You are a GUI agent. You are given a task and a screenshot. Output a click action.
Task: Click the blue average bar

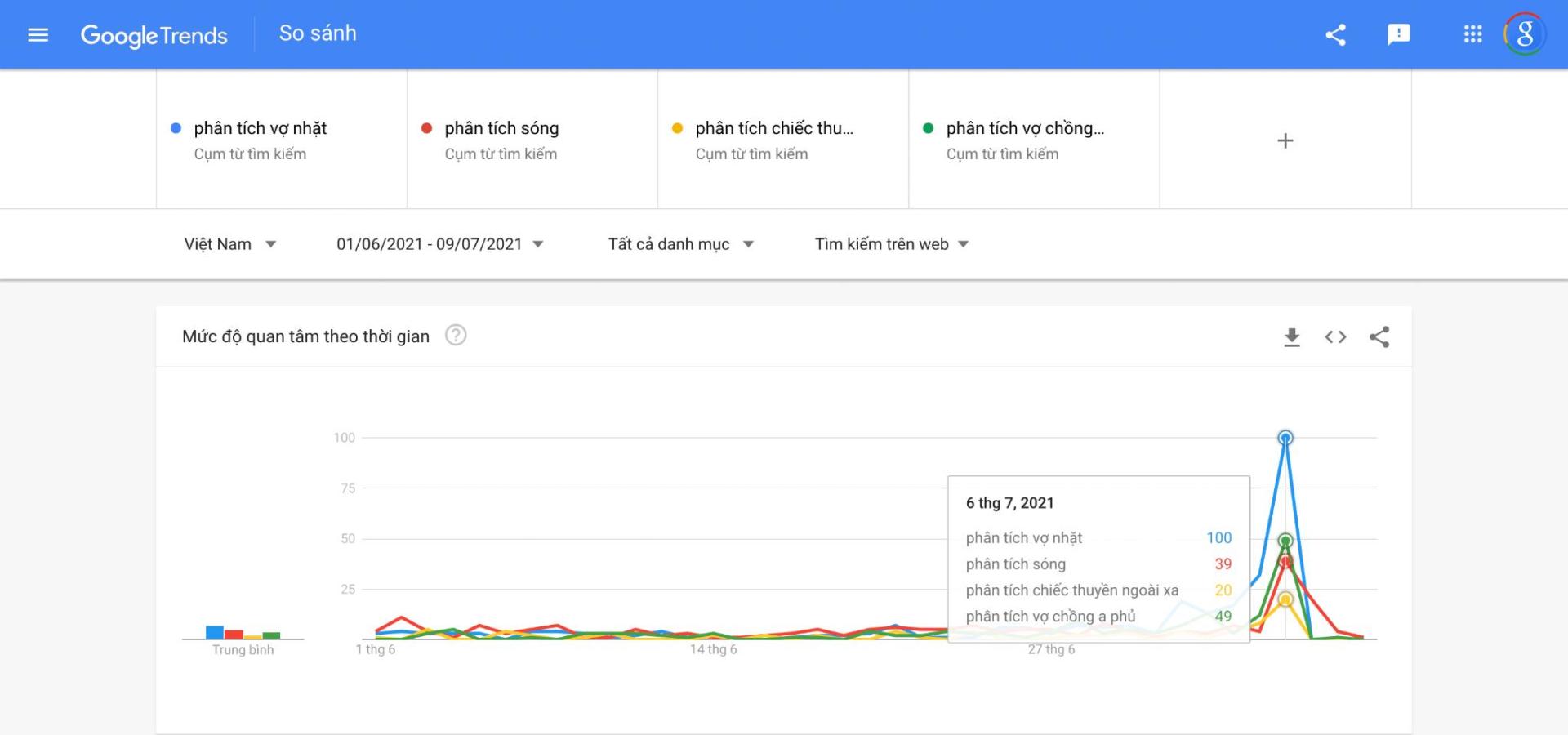tap(215, 632)
